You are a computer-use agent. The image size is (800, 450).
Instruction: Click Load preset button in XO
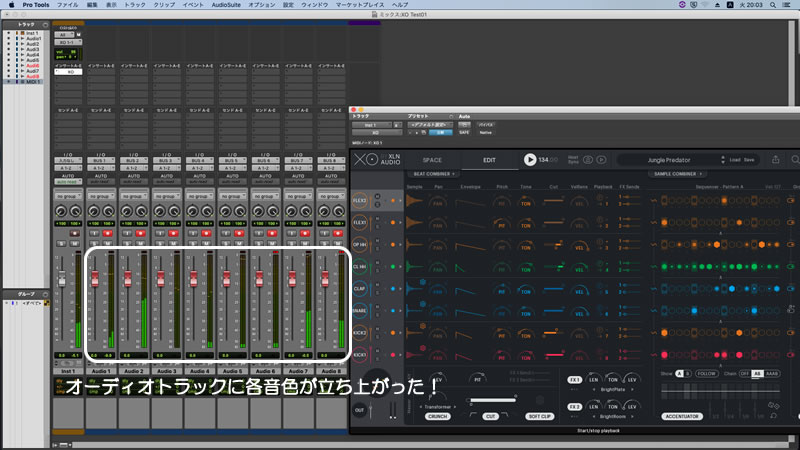pyautogui.click(x=735, y=160)
